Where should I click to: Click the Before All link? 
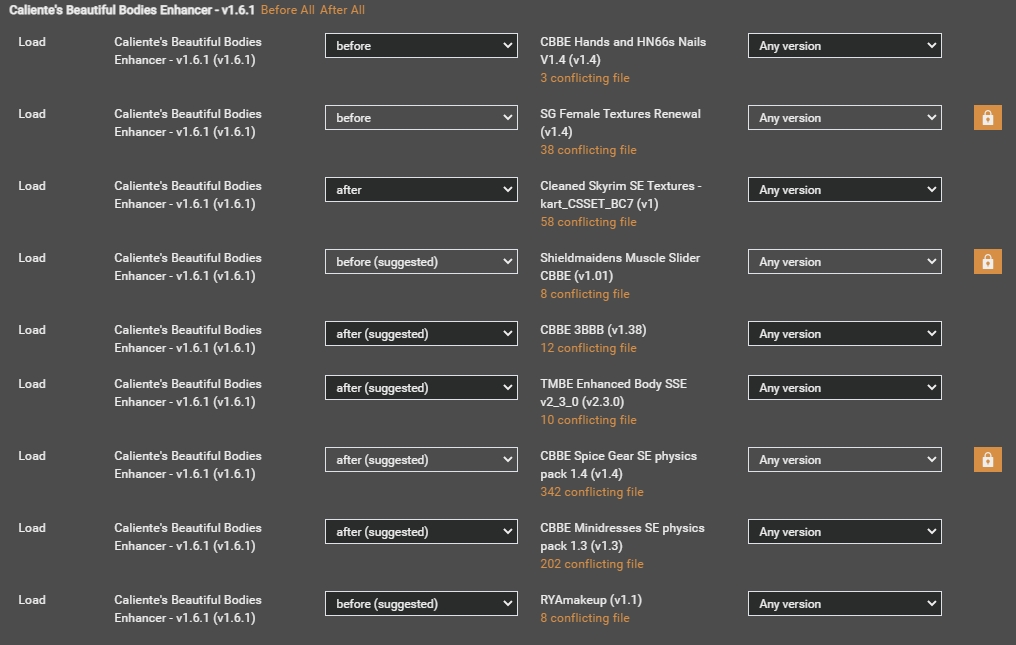[290, 10]
